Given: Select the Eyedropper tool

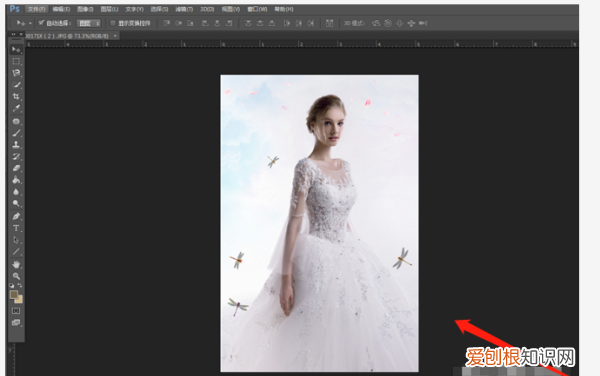Looking at the screenshot, I should click(x=16, y=108).
